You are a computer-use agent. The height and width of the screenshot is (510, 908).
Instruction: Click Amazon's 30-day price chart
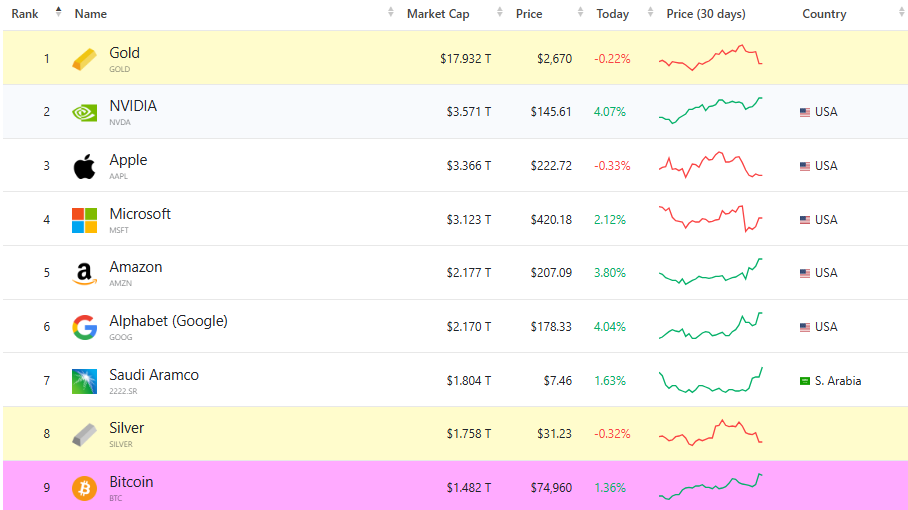(x=710, y=272)
